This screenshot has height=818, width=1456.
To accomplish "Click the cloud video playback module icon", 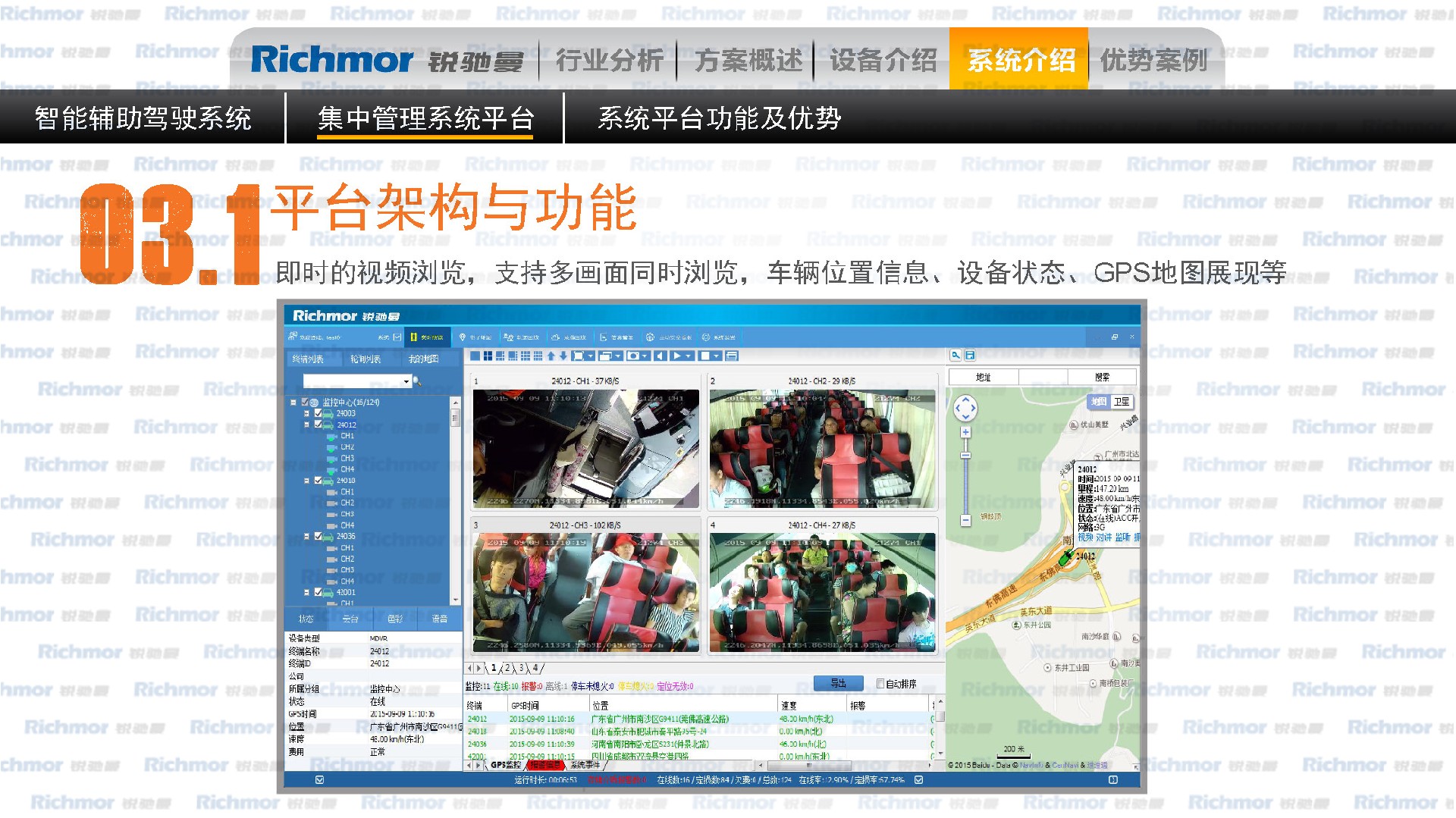I will click(x=555, y=337).
